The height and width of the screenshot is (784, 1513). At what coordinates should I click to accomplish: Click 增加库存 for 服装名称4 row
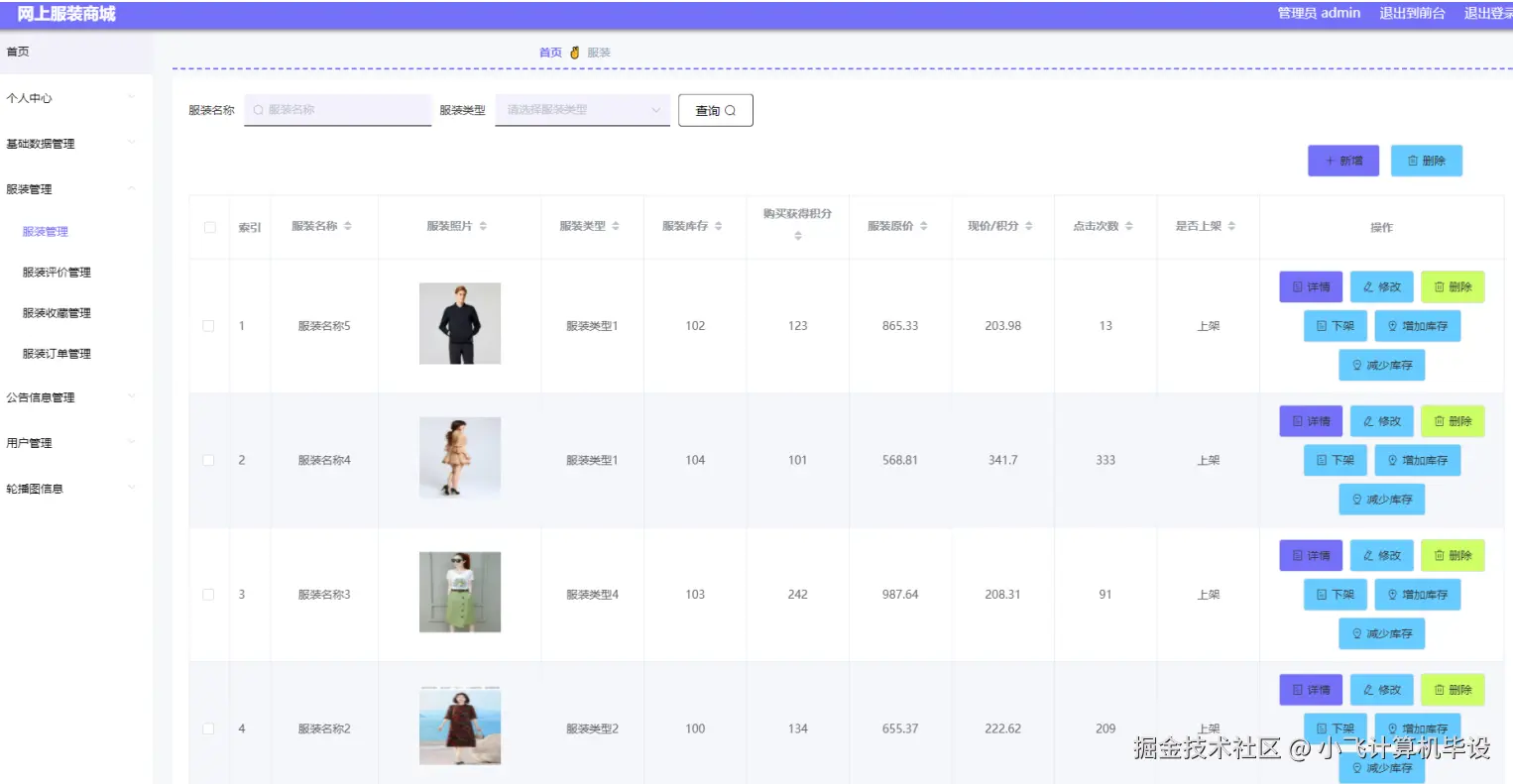click(1418, 460)
